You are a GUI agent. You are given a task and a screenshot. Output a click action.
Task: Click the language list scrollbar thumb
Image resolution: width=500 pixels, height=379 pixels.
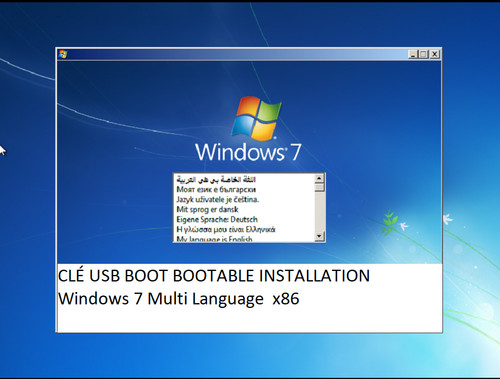tap(319, 187)
